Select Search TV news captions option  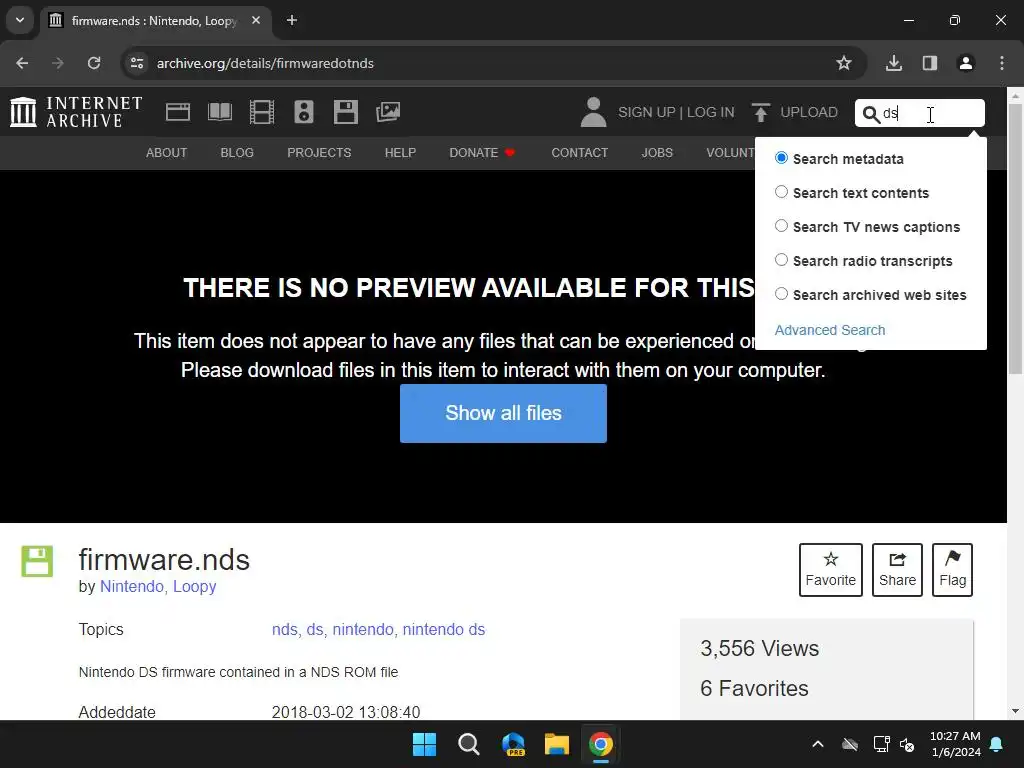tap(781, 226)
